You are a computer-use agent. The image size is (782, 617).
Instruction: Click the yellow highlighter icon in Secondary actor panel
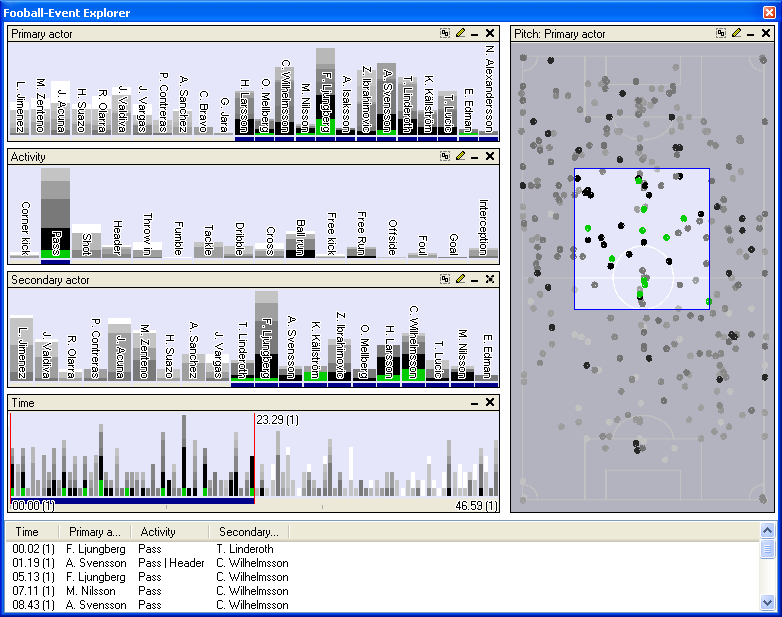(x=460, y=279)
